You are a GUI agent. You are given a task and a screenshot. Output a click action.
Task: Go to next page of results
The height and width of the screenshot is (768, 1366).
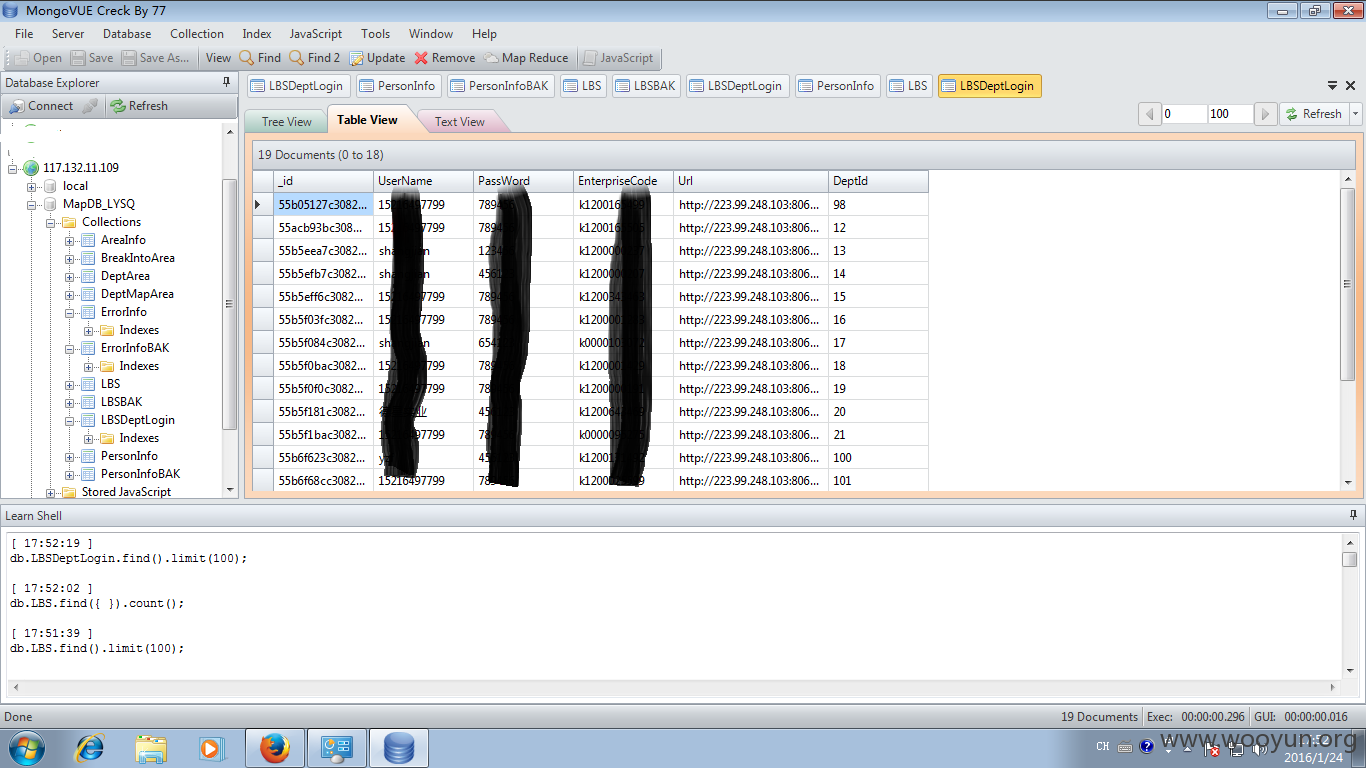pyautogui.click(x=1266, y=114)
